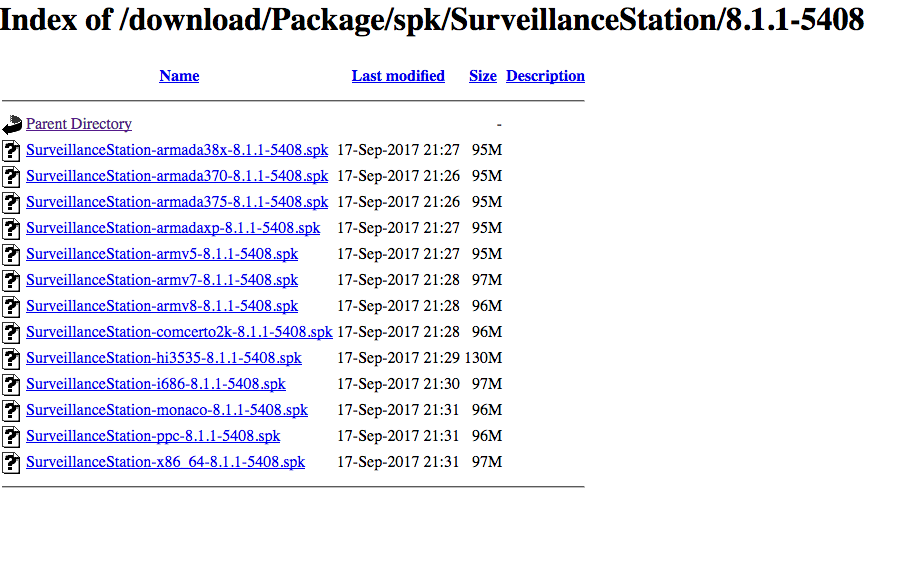Click file icon beside armada370 package
Screen dimensions: 918x587
click(x=12, y=177)
